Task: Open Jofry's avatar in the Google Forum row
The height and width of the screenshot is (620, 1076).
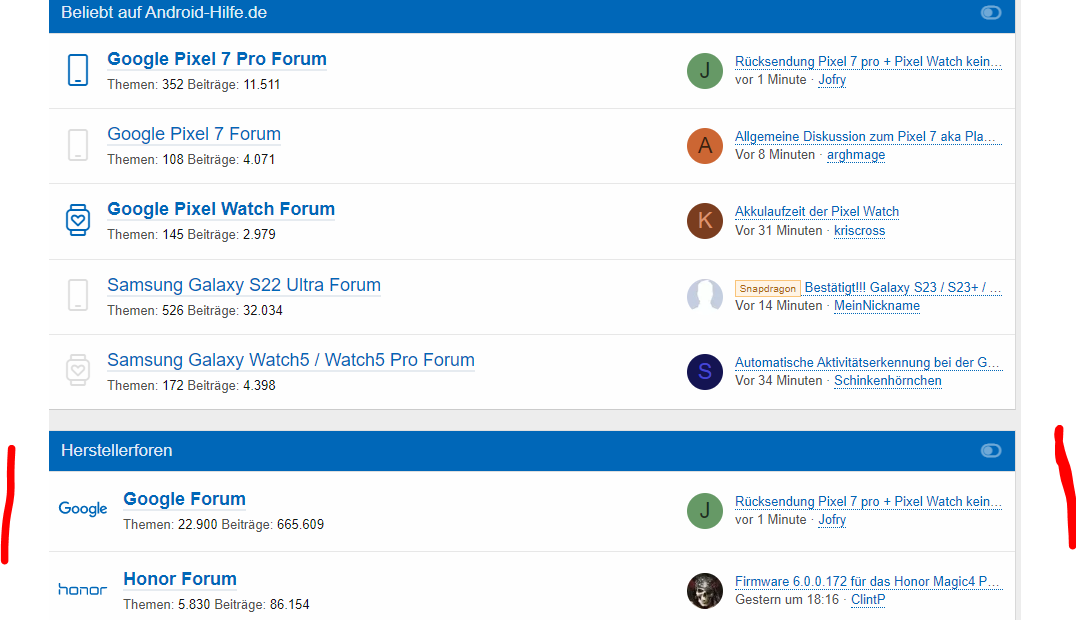Action: [x=705, y=511]
